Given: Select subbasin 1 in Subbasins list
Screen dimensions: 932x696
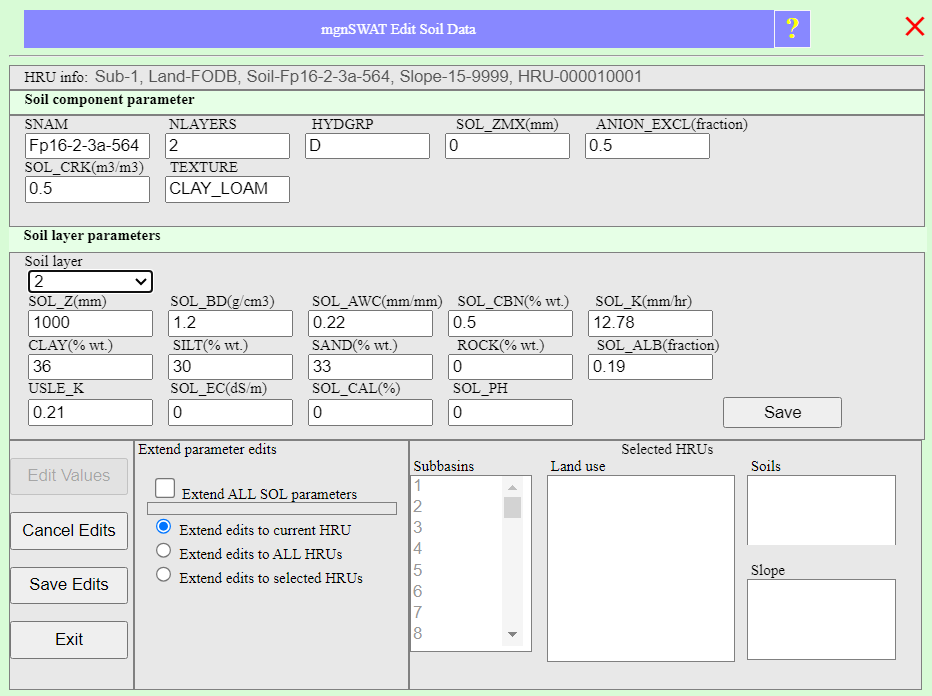Looking at the screenshot, I should [456, 486].
